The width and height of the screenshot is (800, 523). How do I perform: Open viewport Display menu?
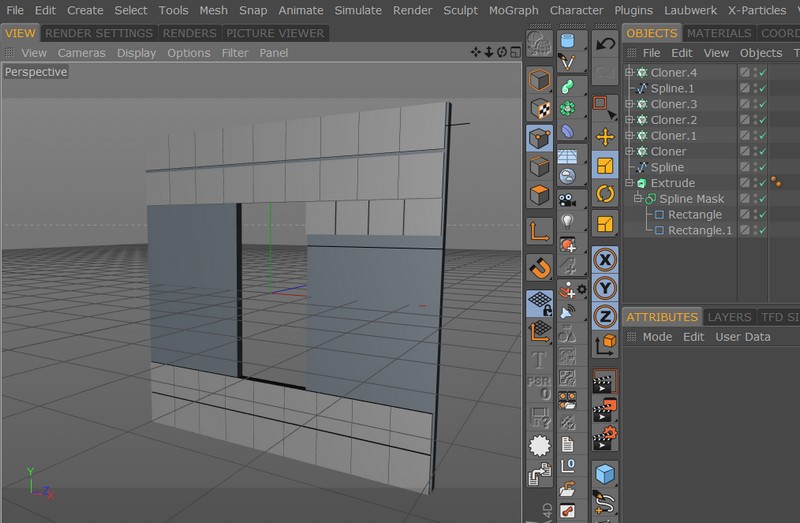click(136, 53)
